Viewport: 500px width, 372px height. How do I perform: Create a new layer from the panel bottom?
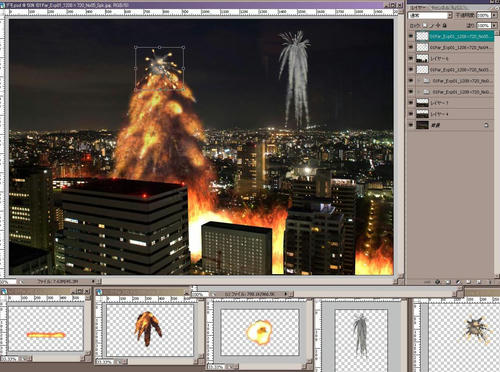(478, 282)
